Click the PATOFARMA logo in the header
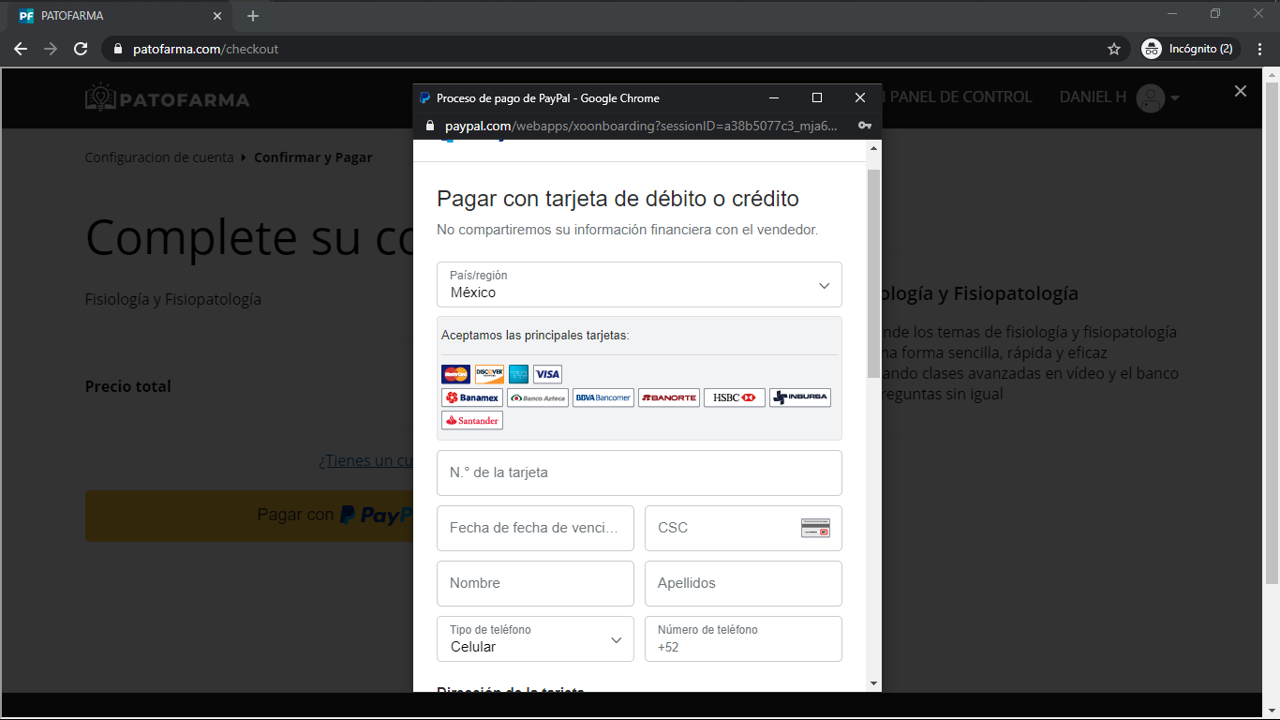1280x720 pixels. coord(167,97)
